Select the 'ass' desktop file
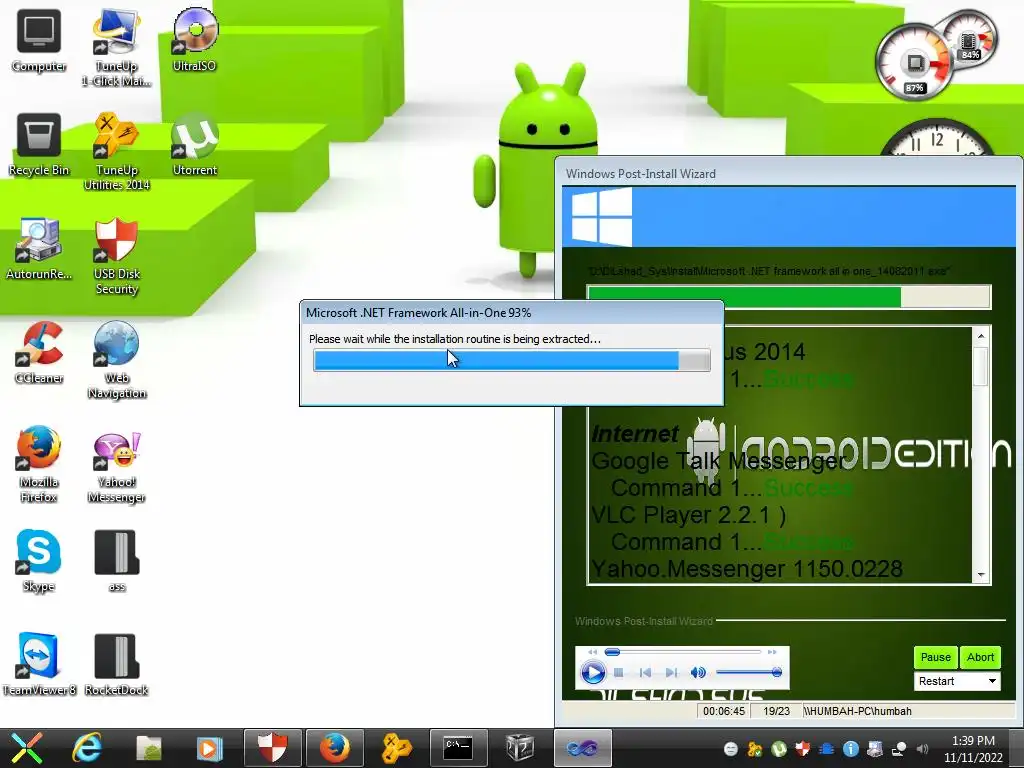Viewport: 1024px width, 768px height. click(x=116, y=560)
